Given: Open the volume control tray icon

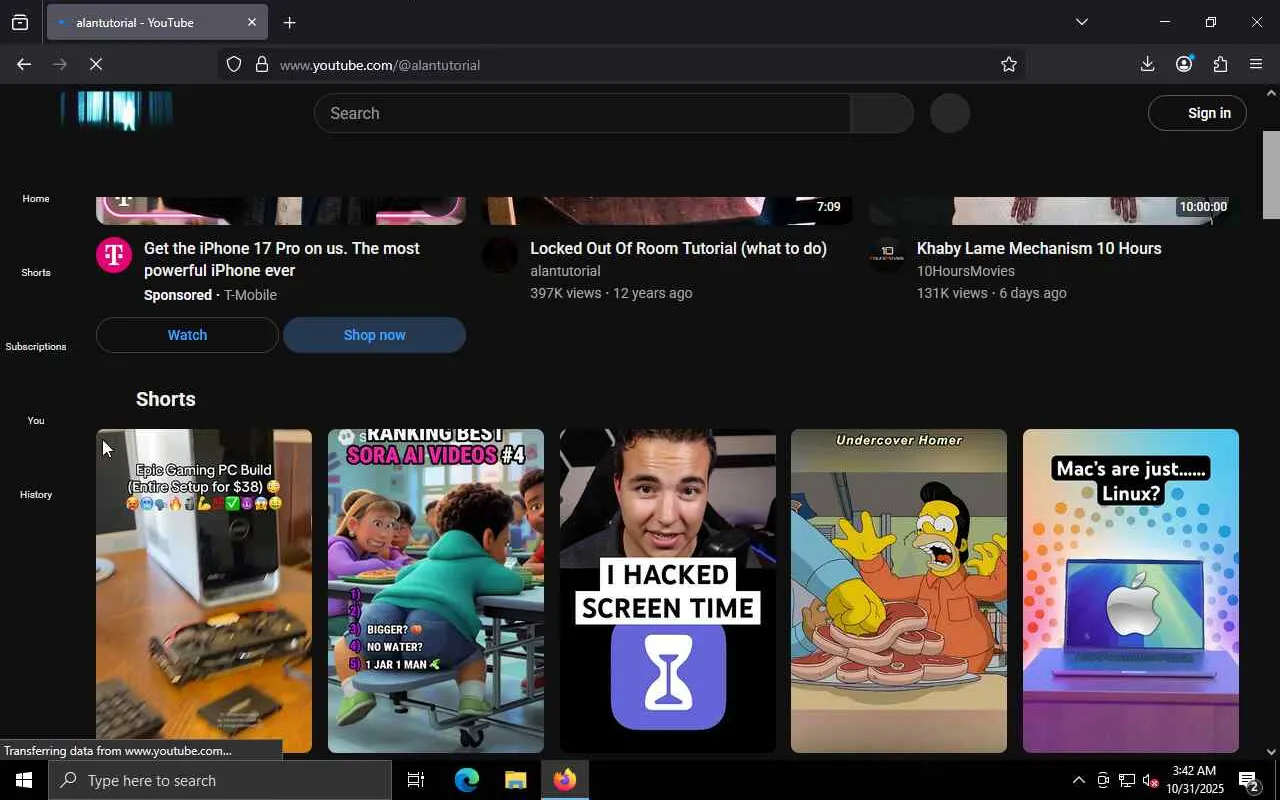Looking at the screenshot, I should (1150, 780).
